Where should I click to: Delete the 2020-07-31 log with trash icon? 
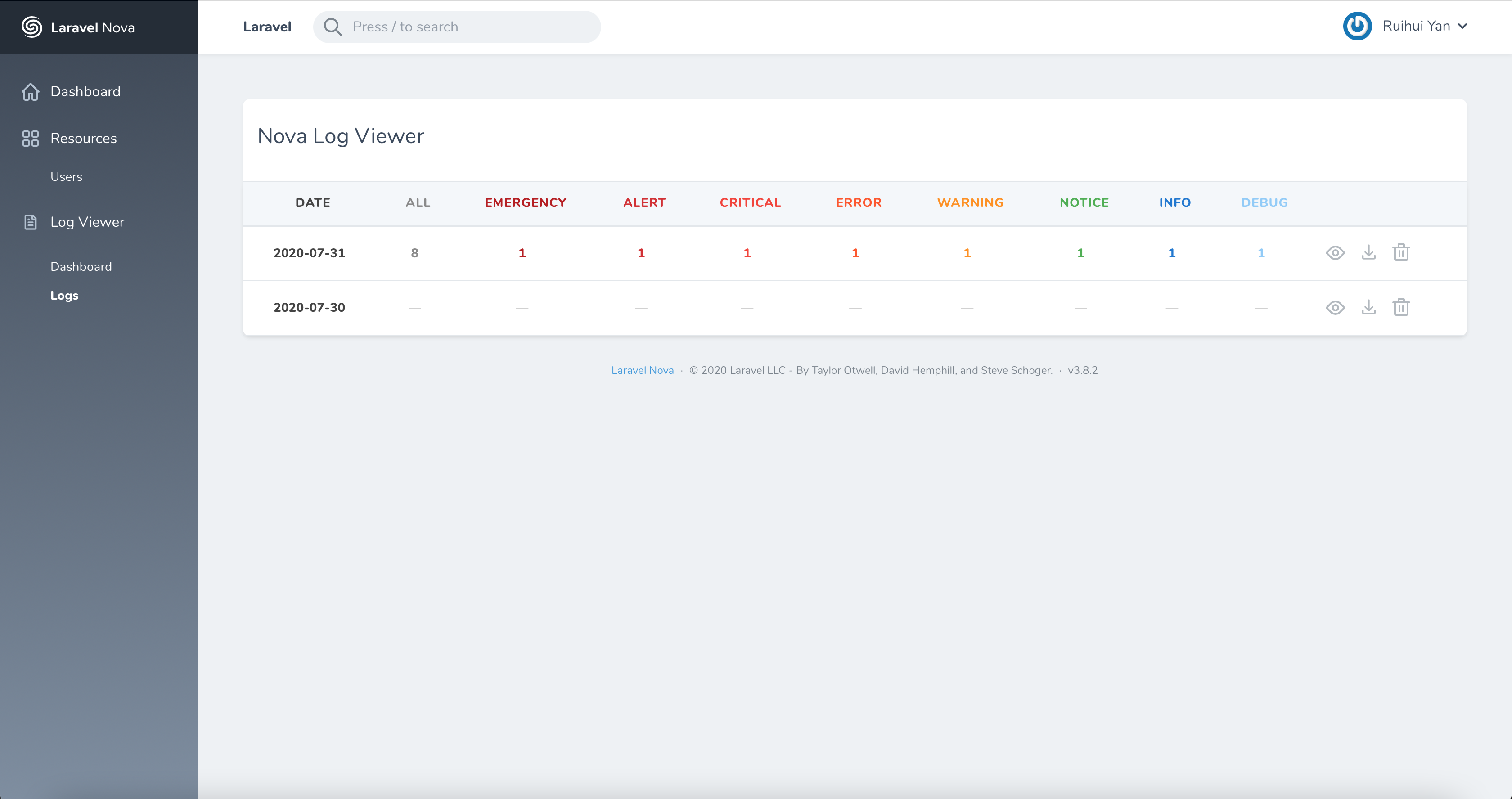coord(1400,253)
